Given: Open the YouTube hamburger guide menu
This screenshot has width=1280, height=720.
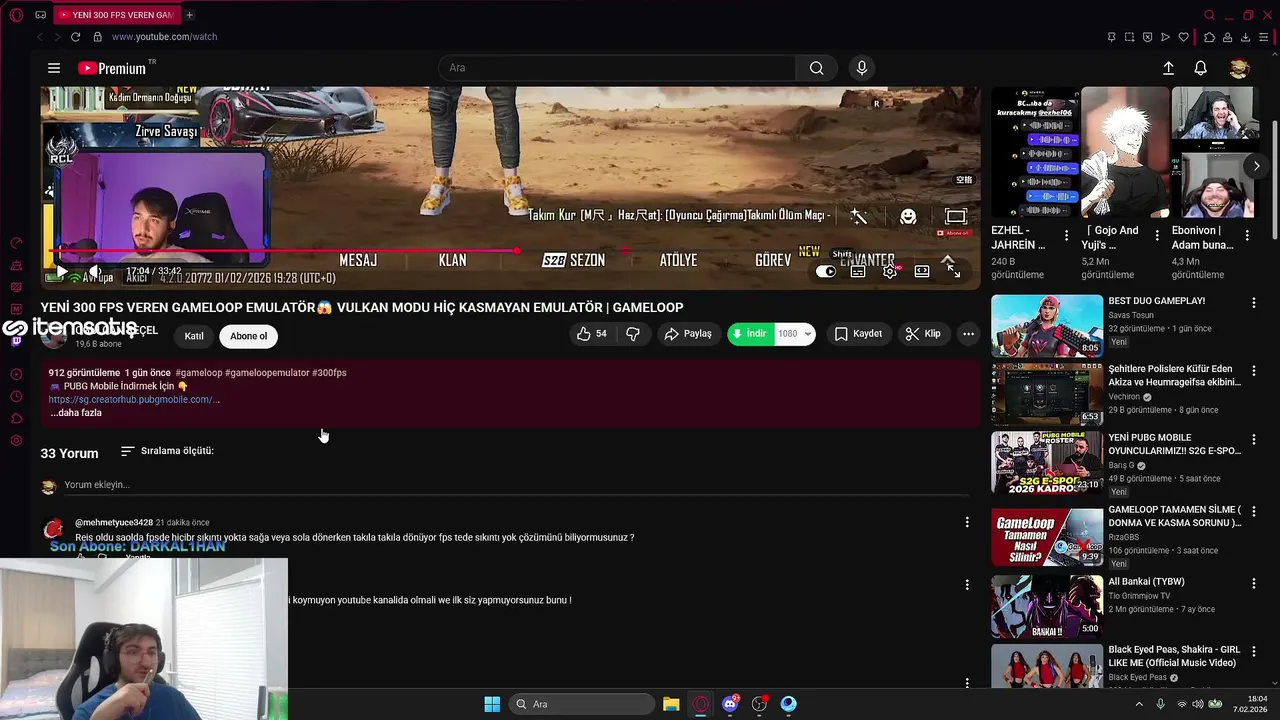Looking at the screenshot, I should (54, 68).
